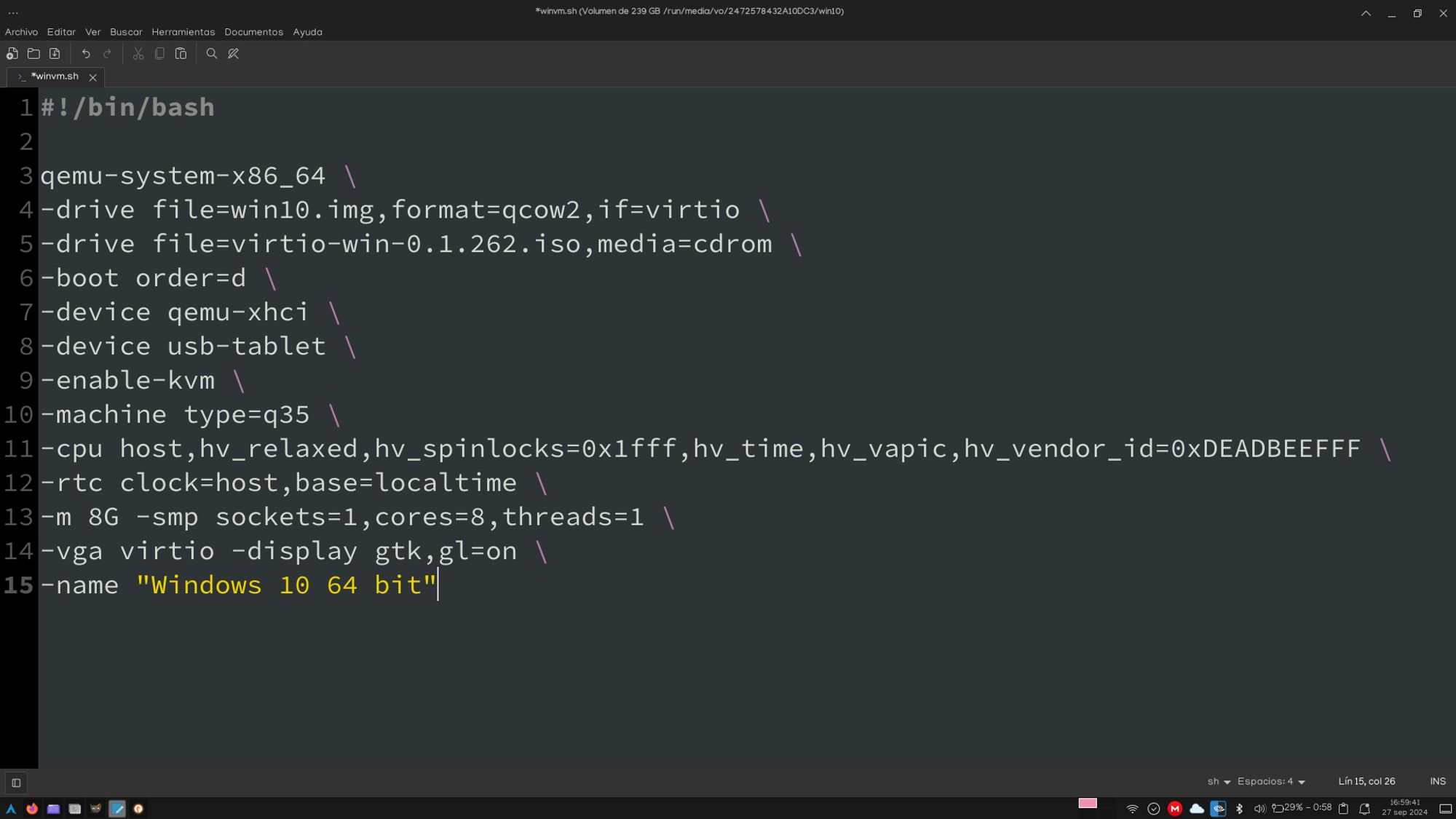Undo the last edit
The width and height of the screenshot is (1456, 819).
coord(86,54)
